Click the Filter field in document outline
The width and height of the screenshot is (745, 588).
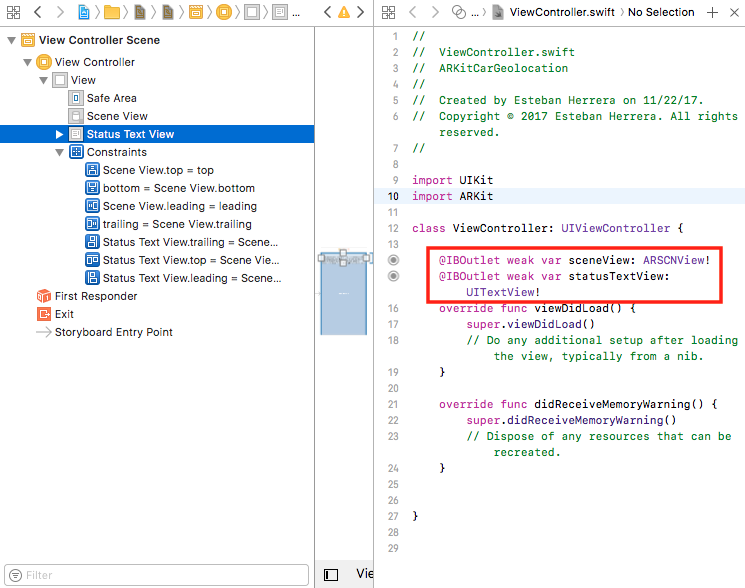click(x=160, y=575)
